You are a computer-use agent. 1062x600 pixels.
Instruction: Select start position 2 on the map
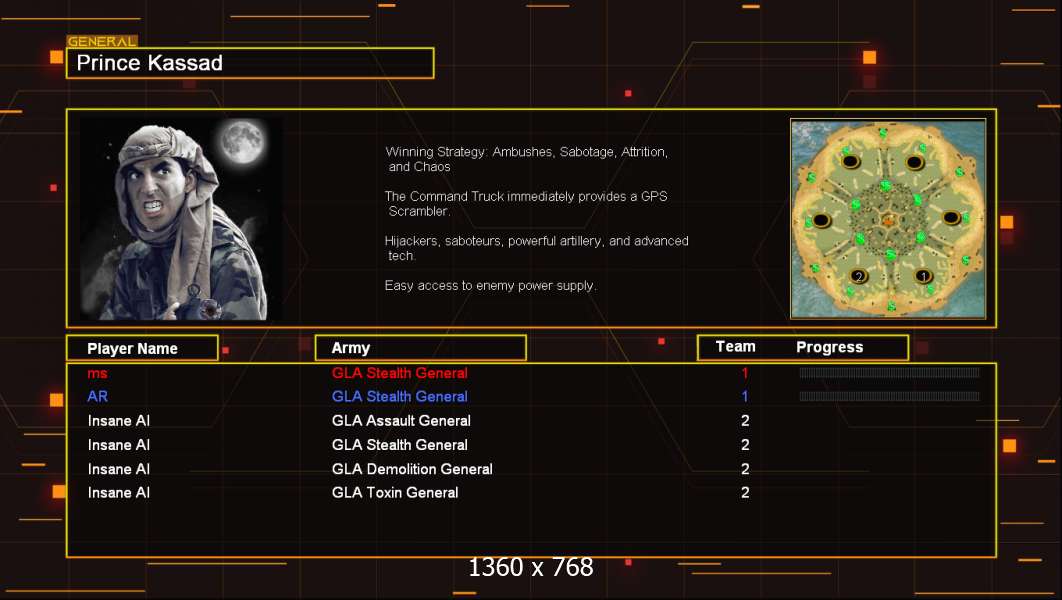click(x=859, y=276)
